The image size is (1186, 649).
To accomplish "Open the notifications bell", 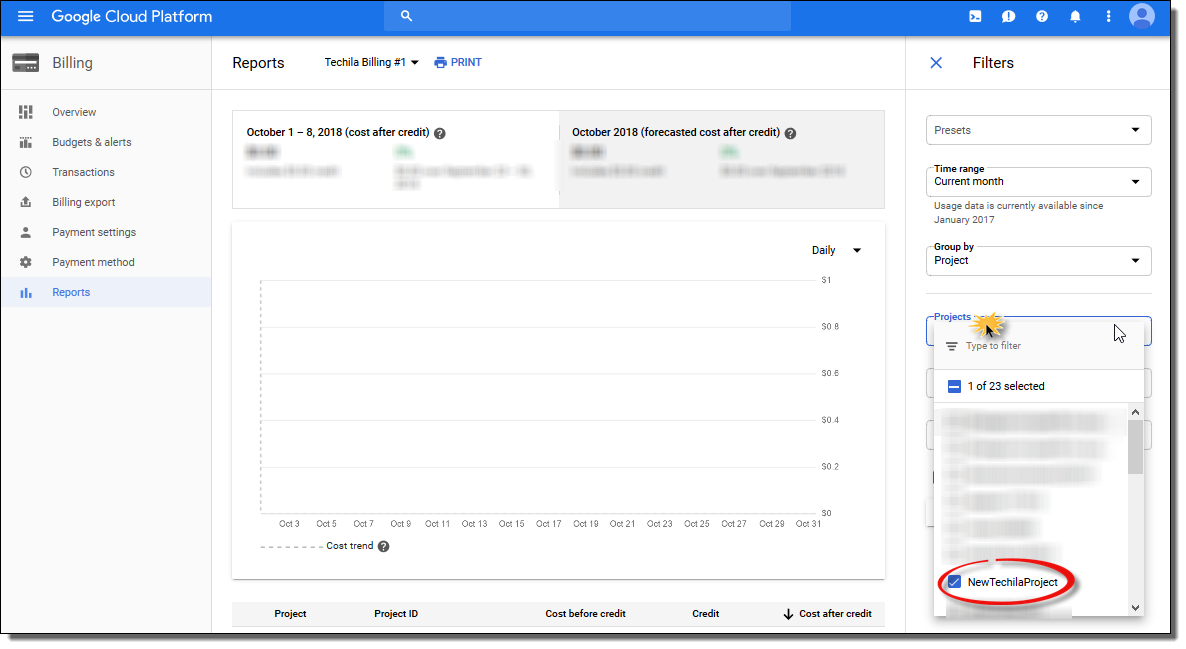I will point(1075,17).
